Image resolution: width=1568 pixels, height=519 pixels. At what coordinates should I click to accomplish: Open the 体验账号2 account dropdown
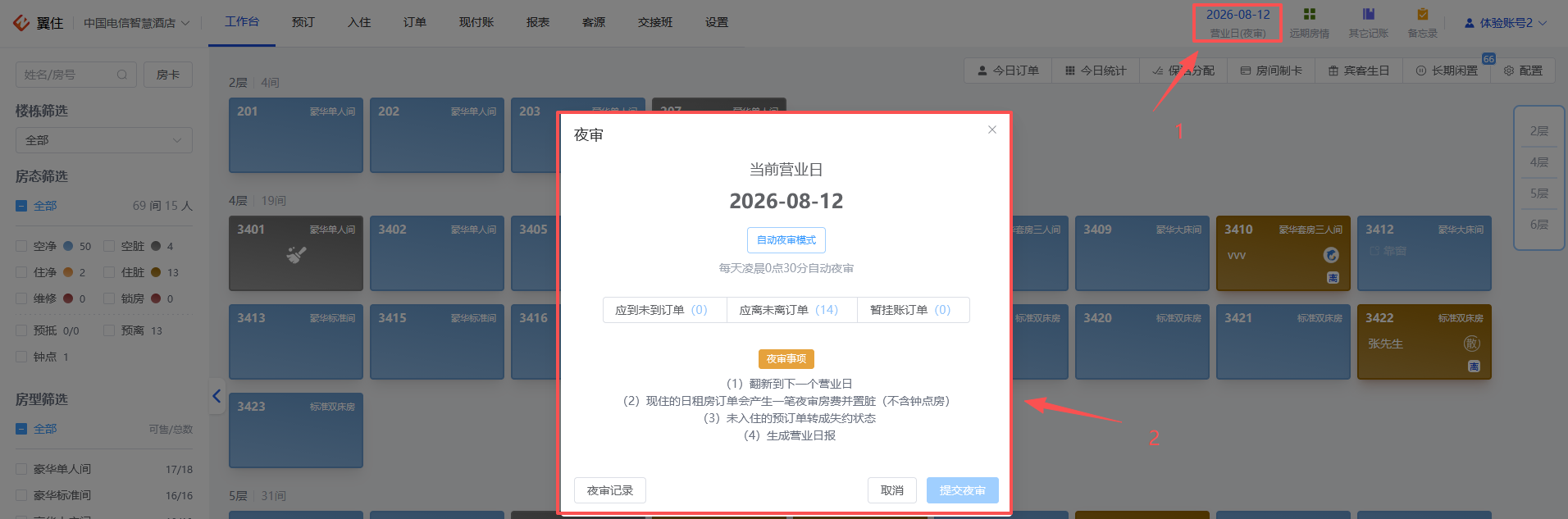(1506, 23)
